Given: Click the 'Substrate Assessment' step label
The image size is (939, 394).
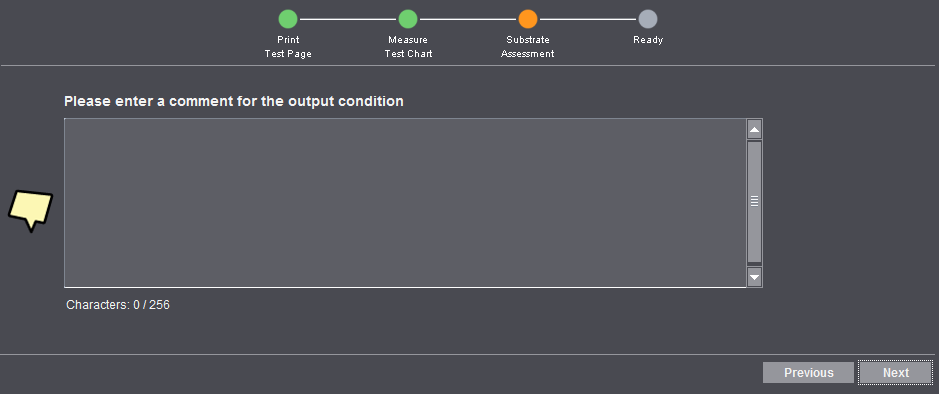Looking at the screenshot, I should pos(528,47).
